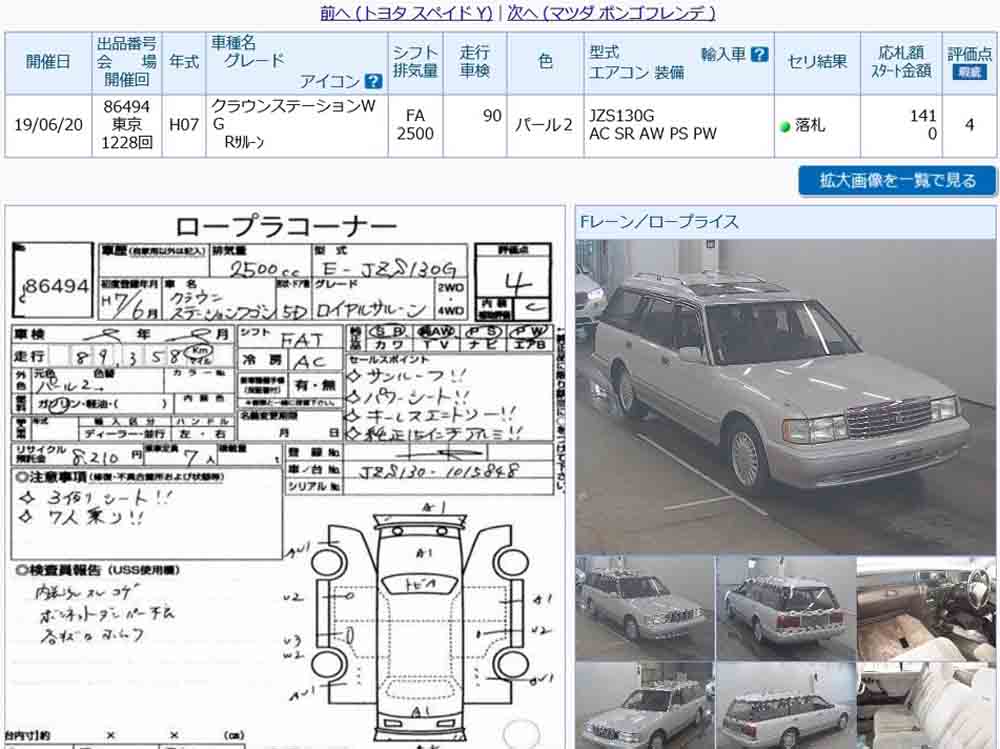Viewport: 1000px width, 749px height.
Task: Click the 評価点 column header text
Action: click(x=969, y=53)
